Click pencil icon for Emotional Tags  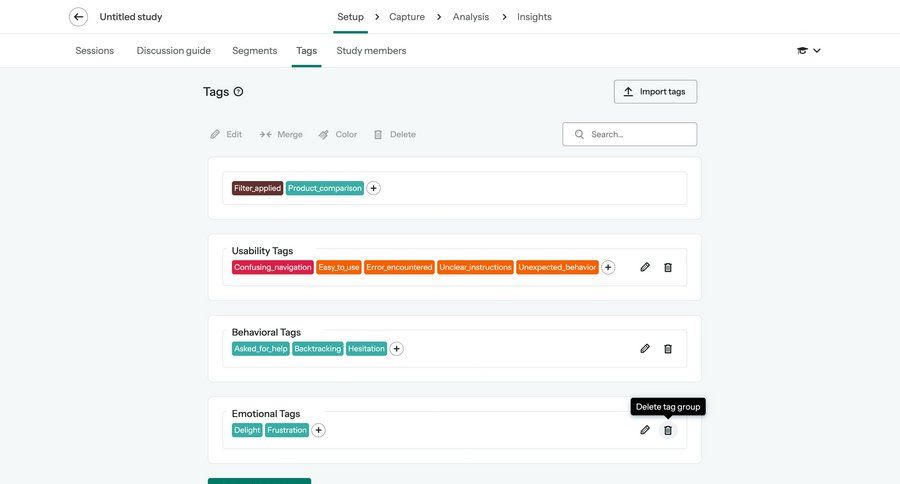(645, 430)
